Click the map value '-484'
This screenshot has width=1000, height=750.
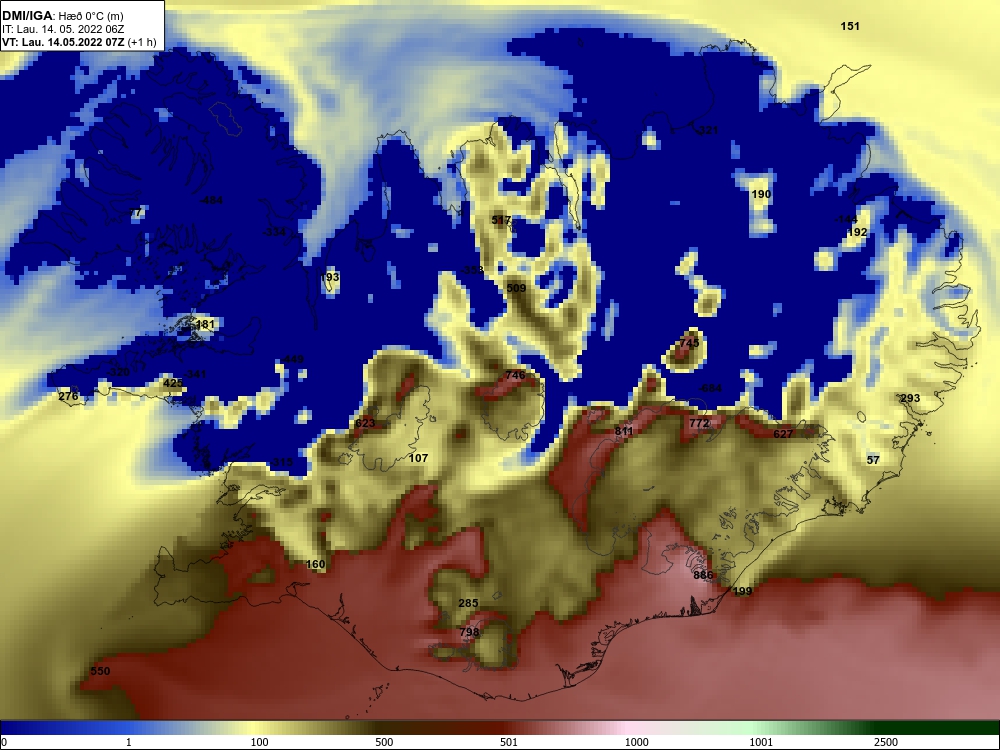(x=211, y=200)
